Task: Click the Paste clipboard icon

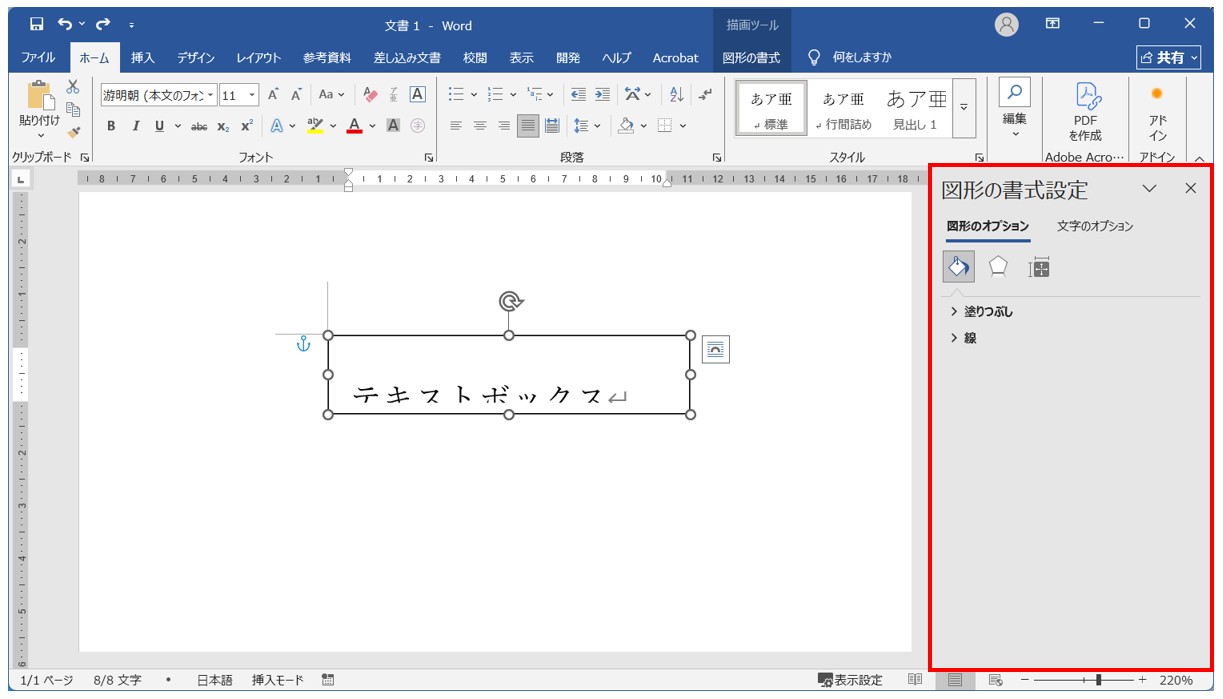Action: [x=40, y=96]
